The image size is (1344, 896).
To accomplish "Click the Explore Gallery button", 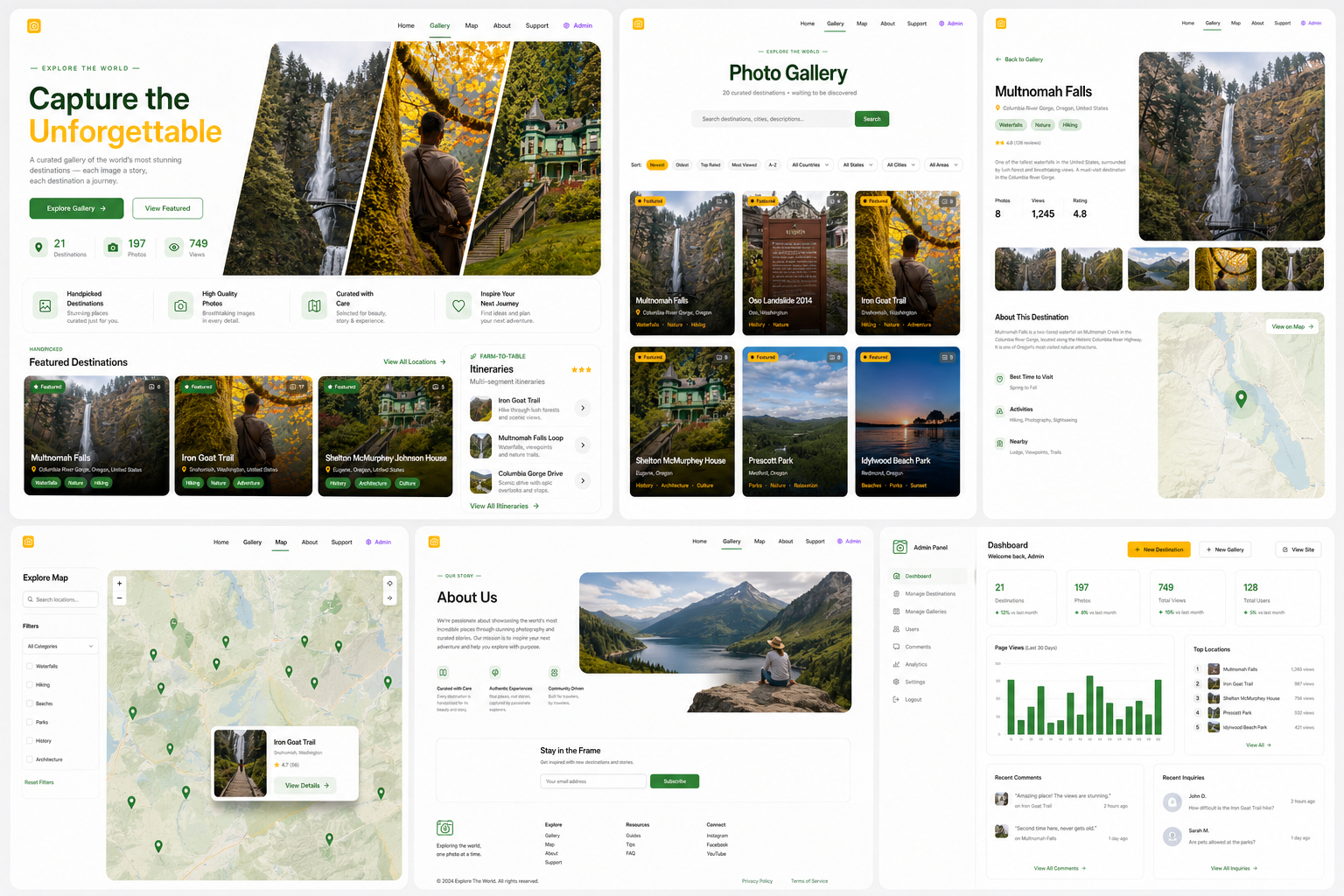I will [x=76, y=208].
